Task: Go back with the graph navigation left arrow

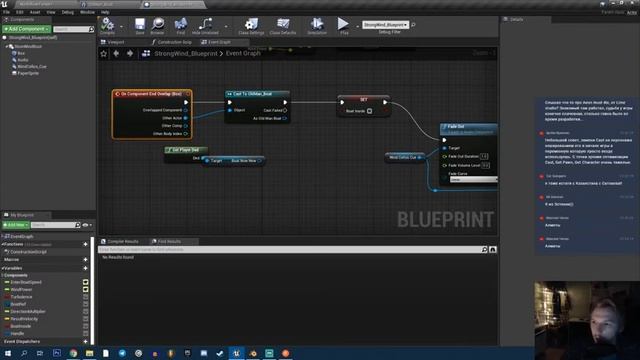Action: coord(116,53)
